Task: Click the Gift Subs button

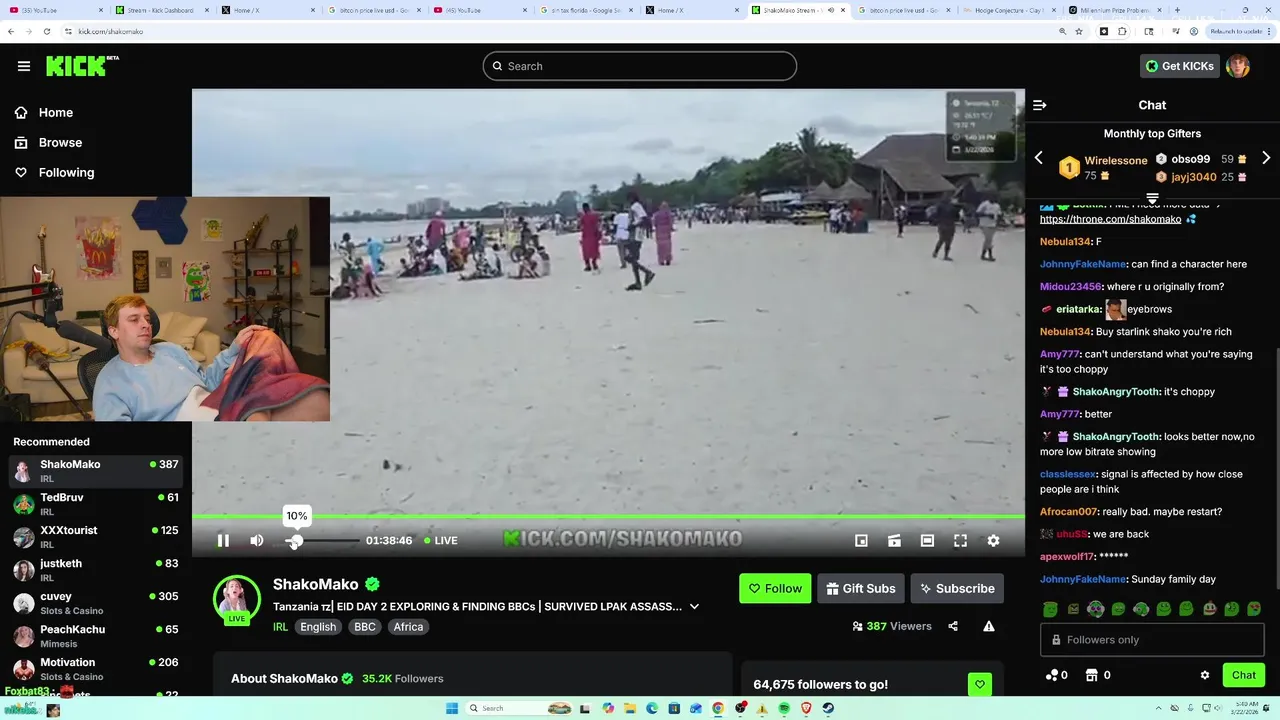Action: tap(860, 588)
